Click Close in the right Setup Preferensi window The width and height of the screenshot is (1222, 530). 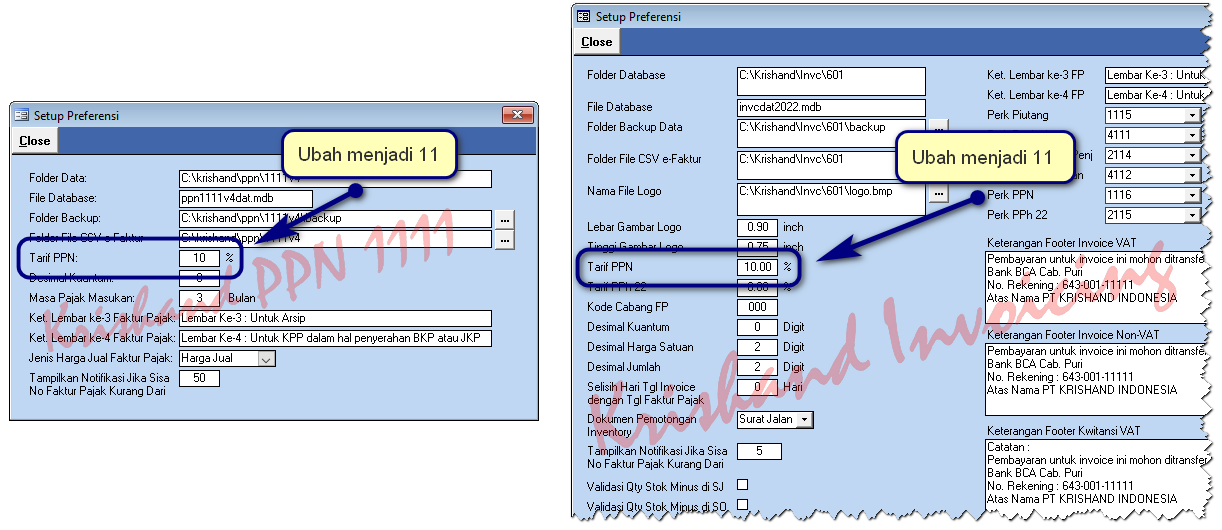(597, 42)
